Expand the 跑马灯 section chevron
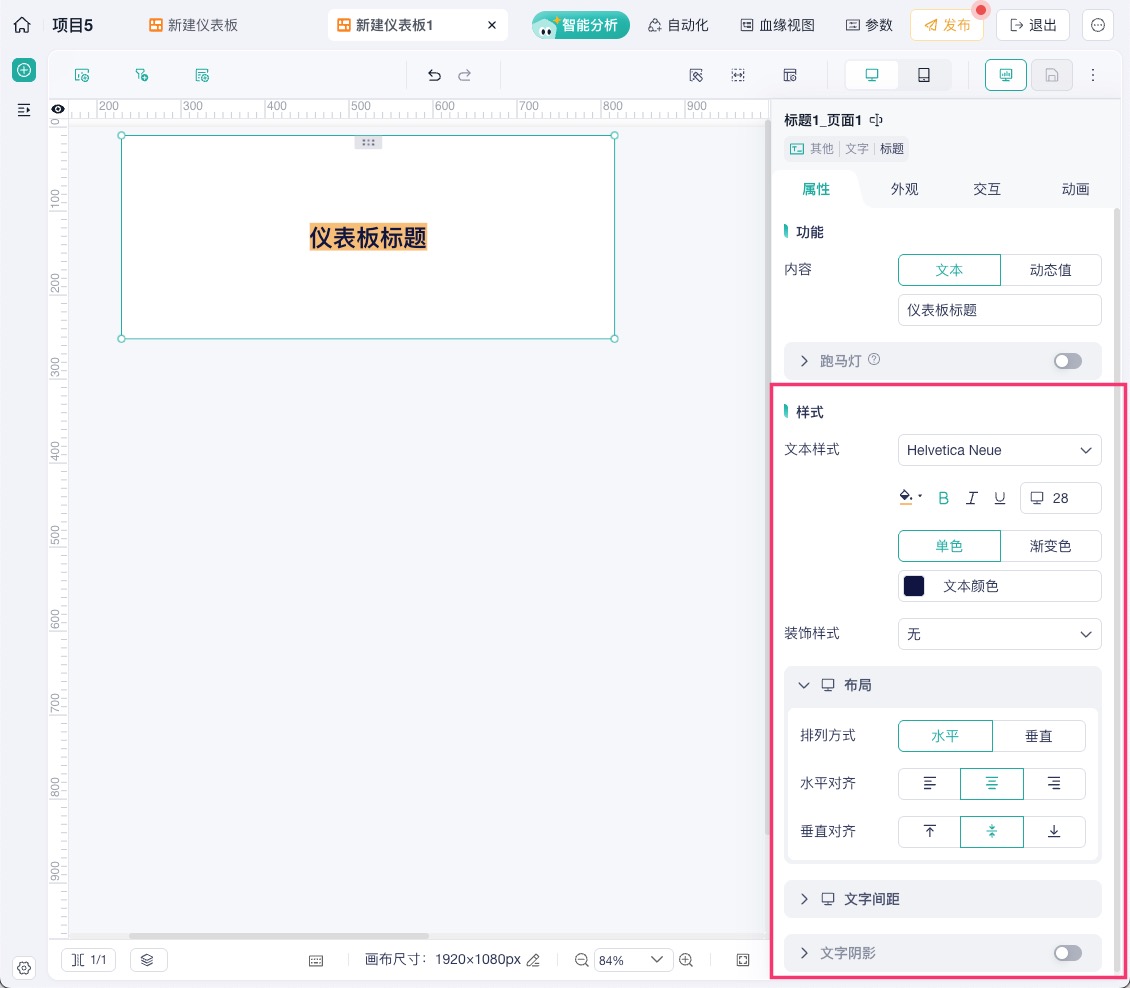The width and height of the screenshot is (1130, 988). [x=804, y=361]
